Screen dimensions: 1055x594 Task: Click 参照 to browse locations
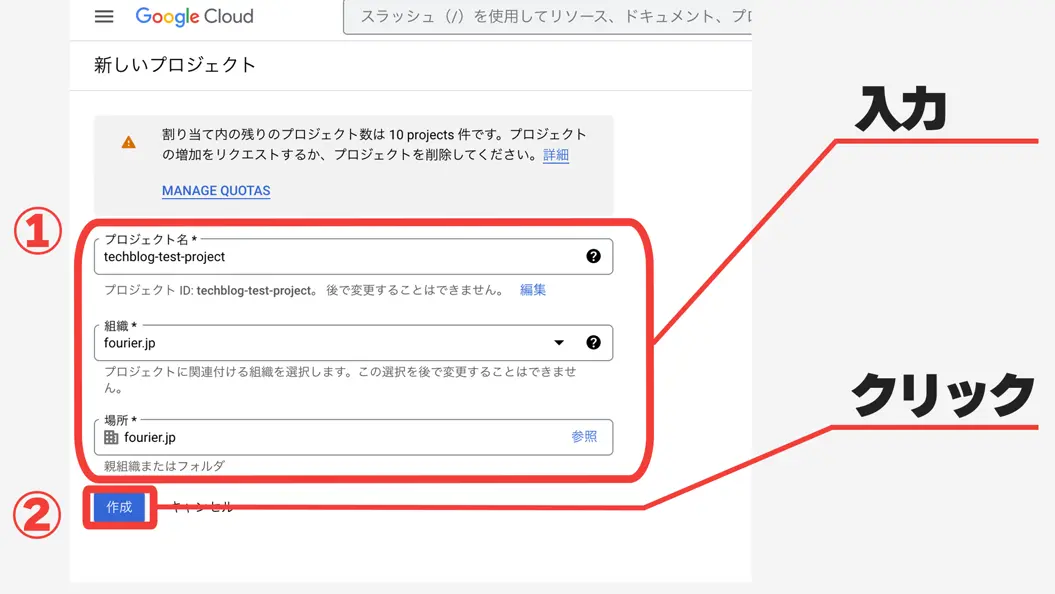coord(584,437)
